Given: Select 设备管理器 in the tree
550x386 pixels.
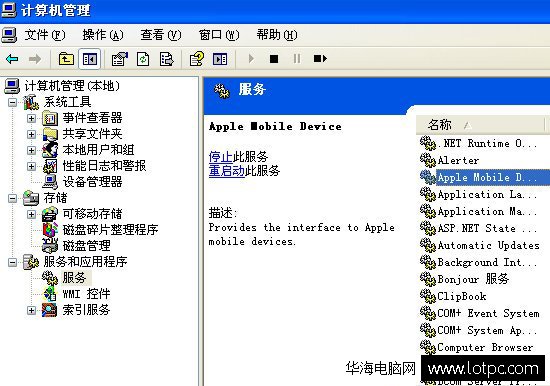Looking at the screenshot, I should point(93,182).
